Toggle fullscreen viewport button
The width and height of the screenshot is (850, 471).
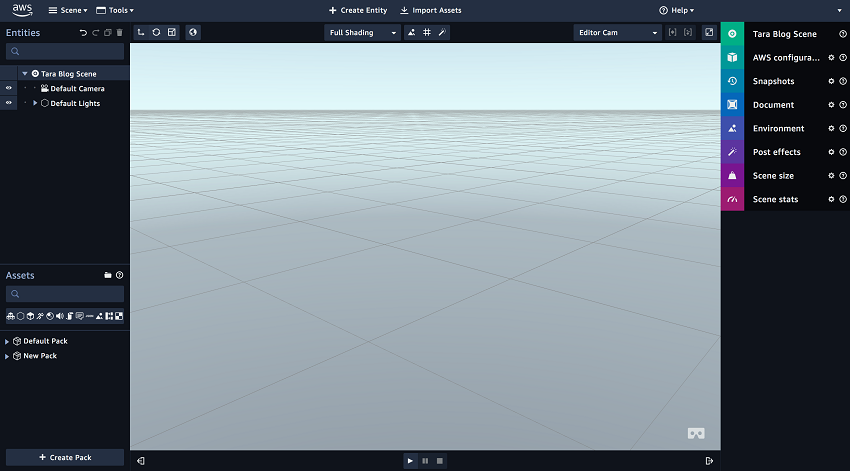(709, 32)
